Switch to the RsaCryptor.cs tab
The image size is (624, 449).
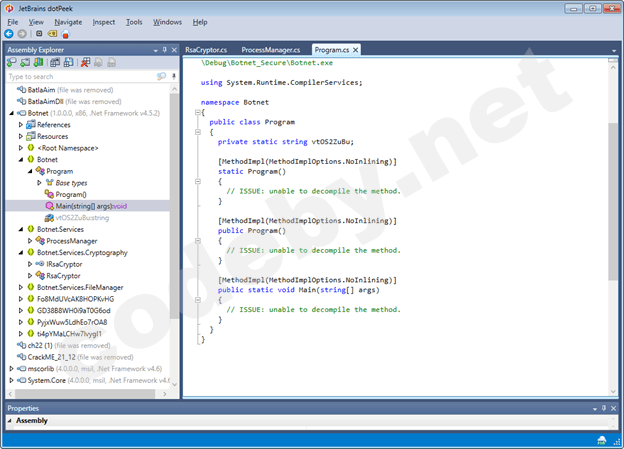(206, 49)
